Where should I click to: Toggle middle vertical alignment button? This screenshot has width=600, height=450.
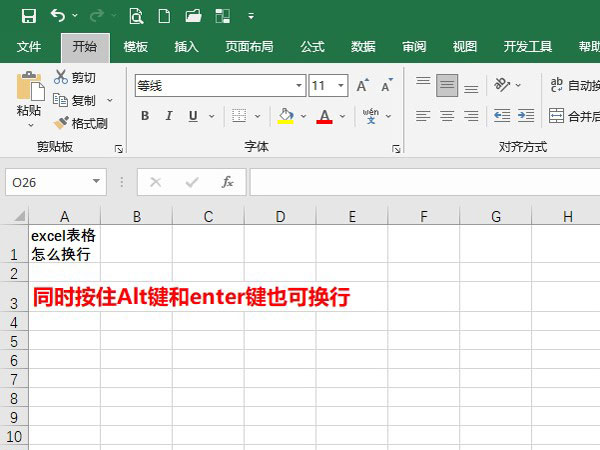(447, 85)
